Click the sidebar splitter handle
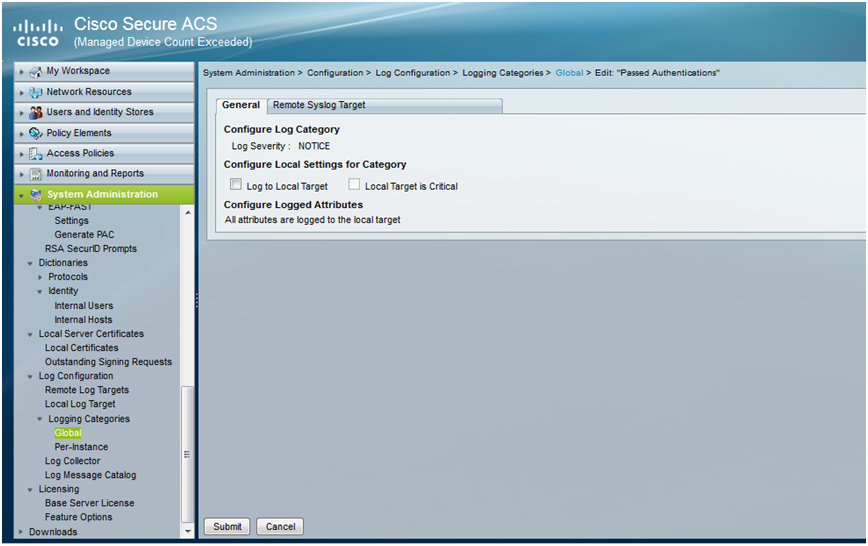The width and height of the screenshot is (868, 546). (197, 300)
